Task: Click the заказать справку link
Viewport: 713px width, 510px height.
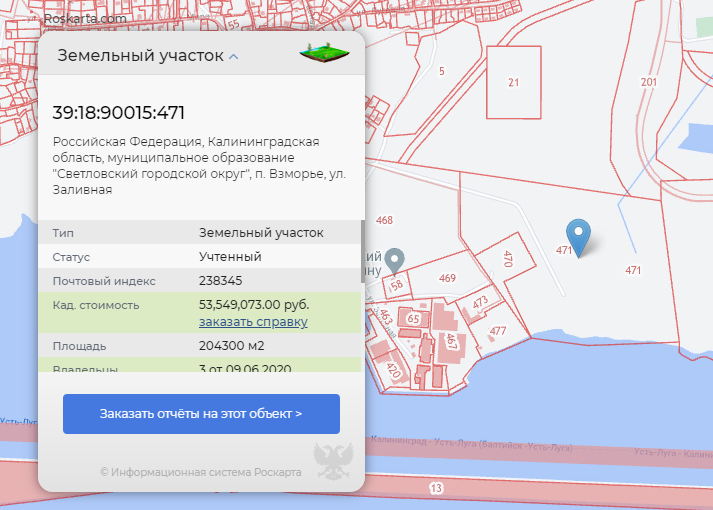Action: click(x=253, y=322)
